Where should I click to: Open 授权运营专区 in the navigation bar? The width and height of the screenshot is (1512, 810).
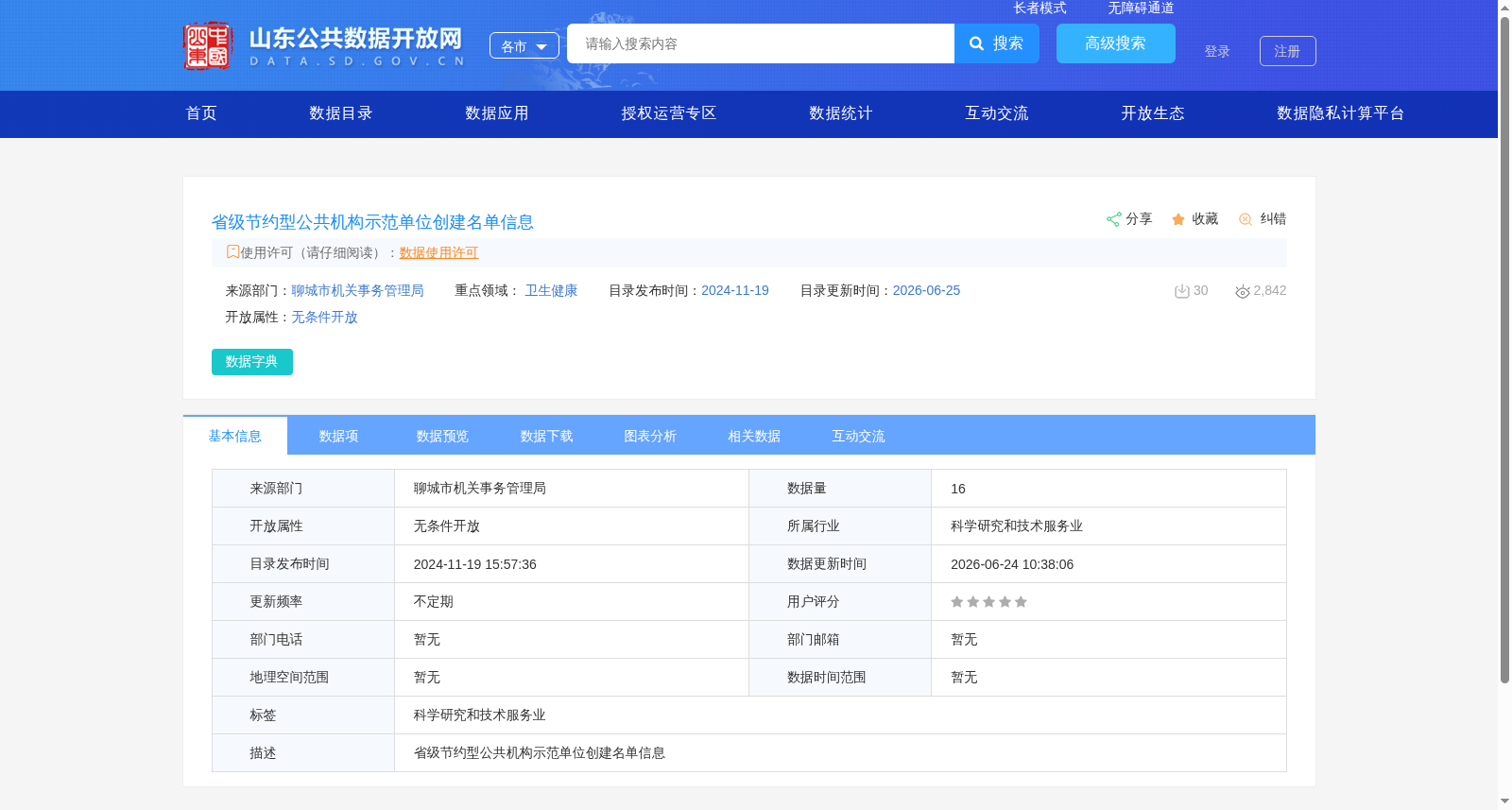669,113
